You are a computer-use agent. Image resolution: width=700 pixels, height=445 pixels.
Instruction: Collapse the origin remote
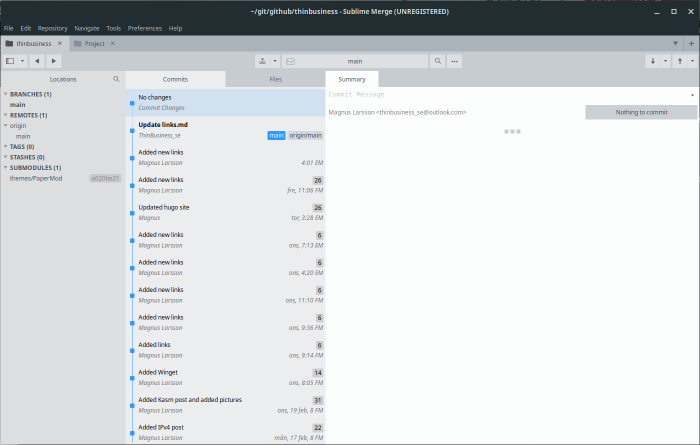(5, 125)
